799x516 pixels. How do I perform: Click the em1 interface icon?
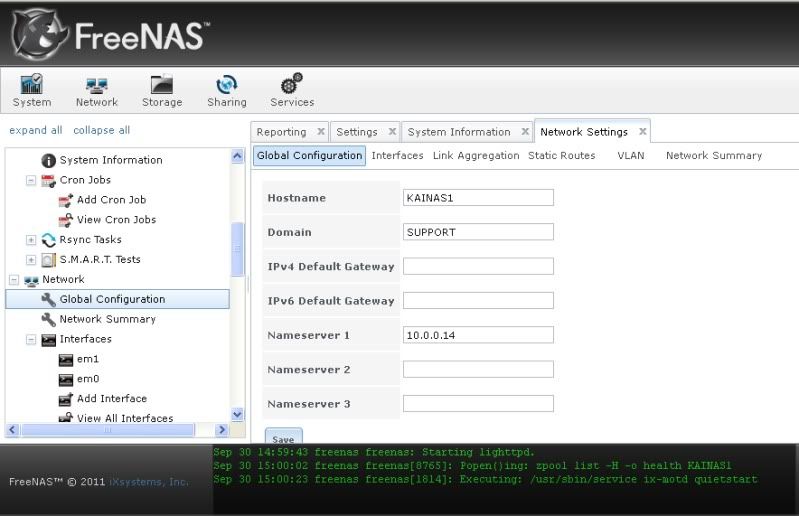[66, 360]
